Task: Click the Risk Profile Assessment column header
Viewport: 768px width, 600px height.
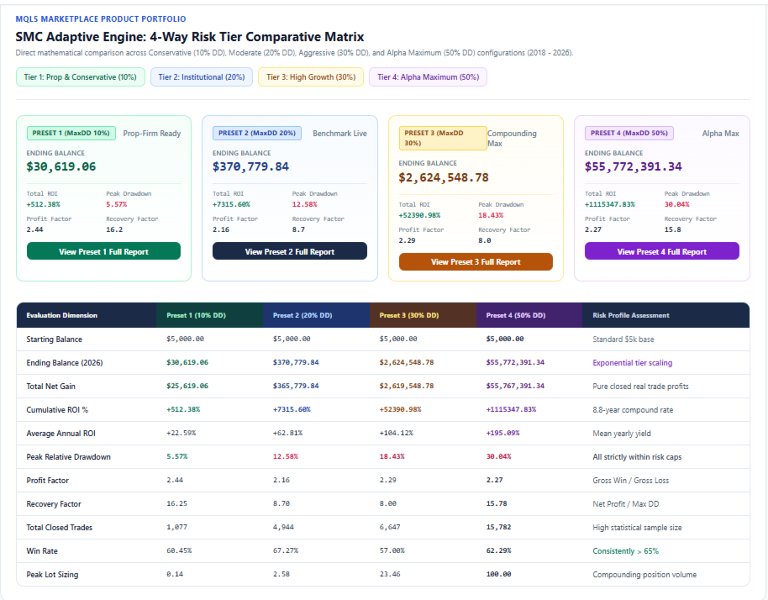Action: coord(631,315)
